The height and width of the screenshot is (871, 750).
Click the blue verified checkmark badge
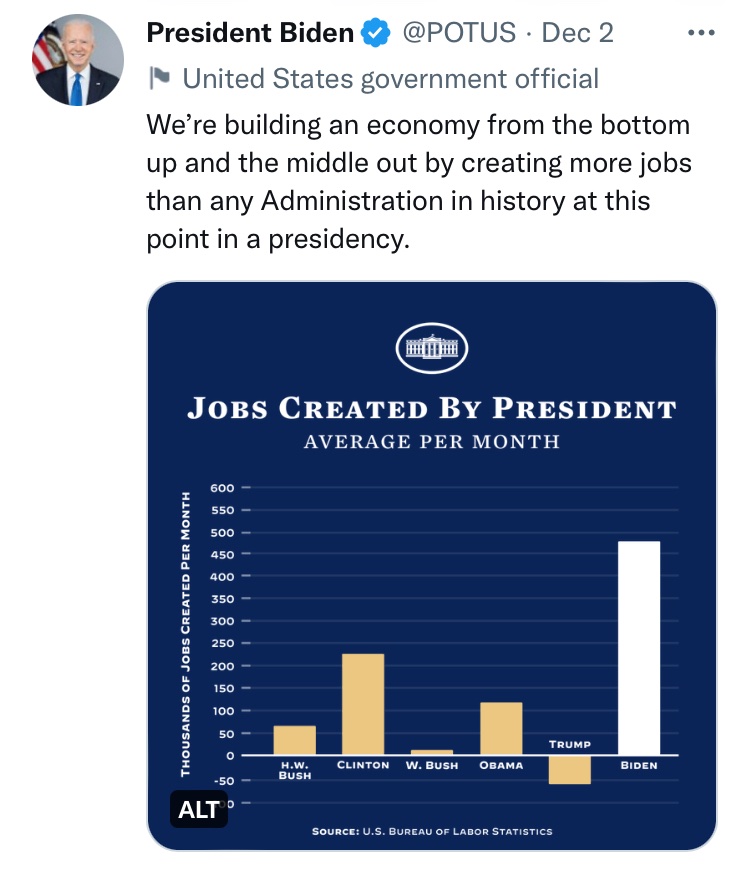click(x=376, y=32)
